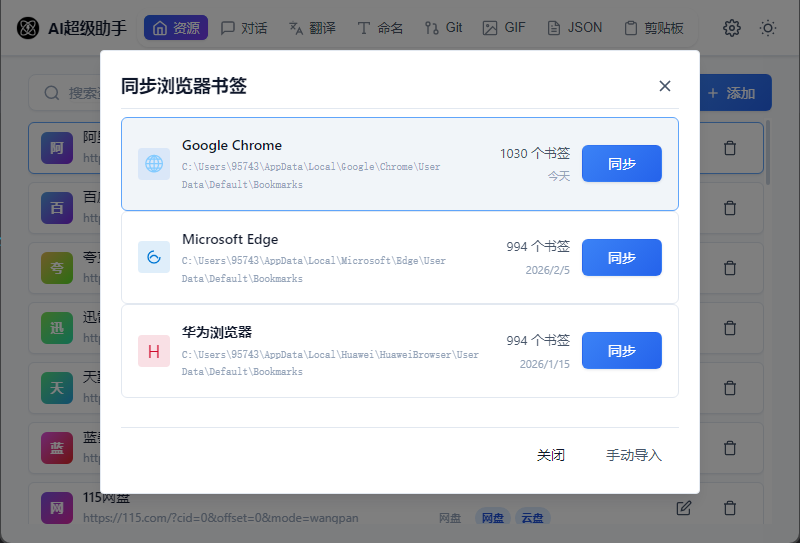This screenshot has width=800, height=543.
Task: Close the 同步浏览器书签 dialog with X
Action: point(665,86)
